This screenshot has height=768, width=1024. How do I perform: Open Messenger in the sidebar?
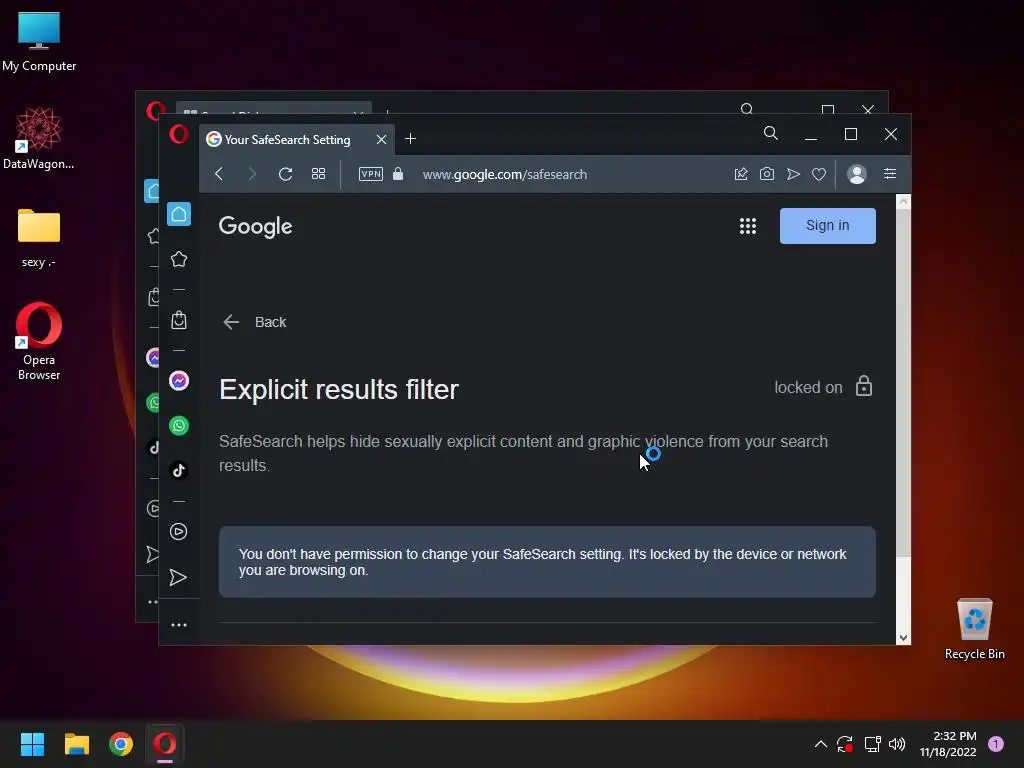coord(179,381)
